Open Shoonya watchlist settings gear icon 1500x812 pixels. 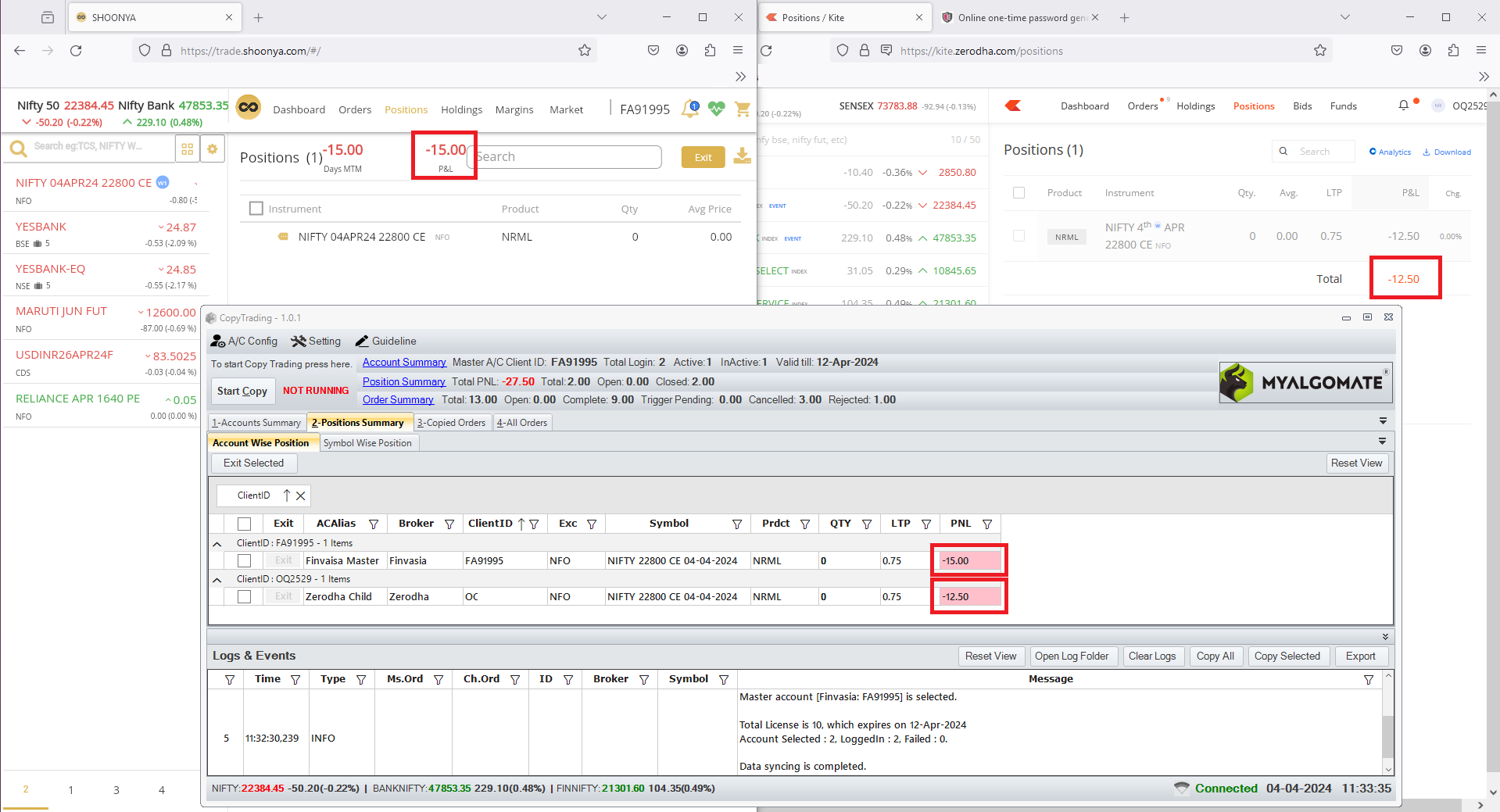click(x=213, y=148)
